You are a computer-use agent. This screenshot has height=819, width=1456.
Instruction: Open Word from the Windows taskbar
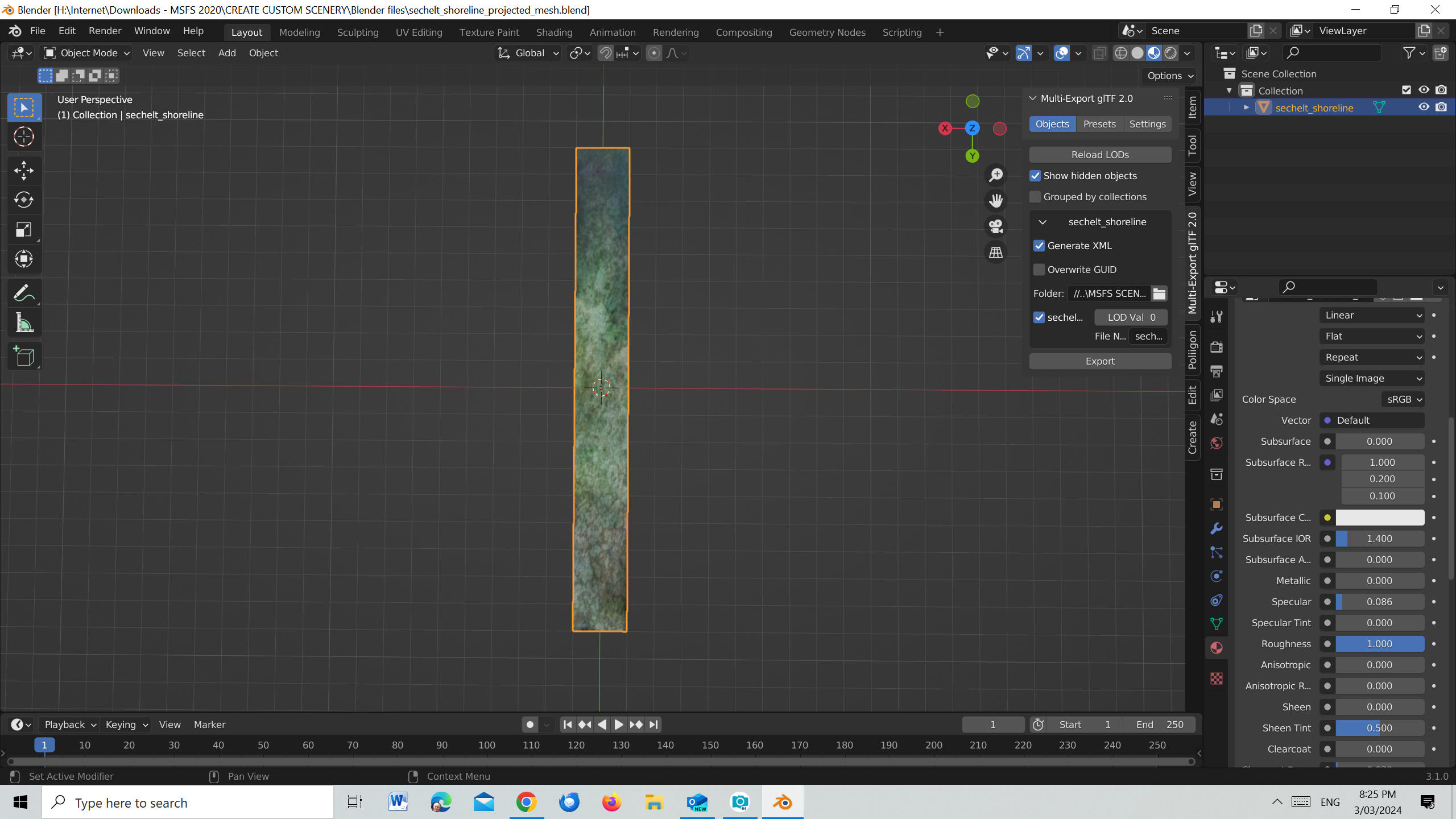click(x=398, y=803)
